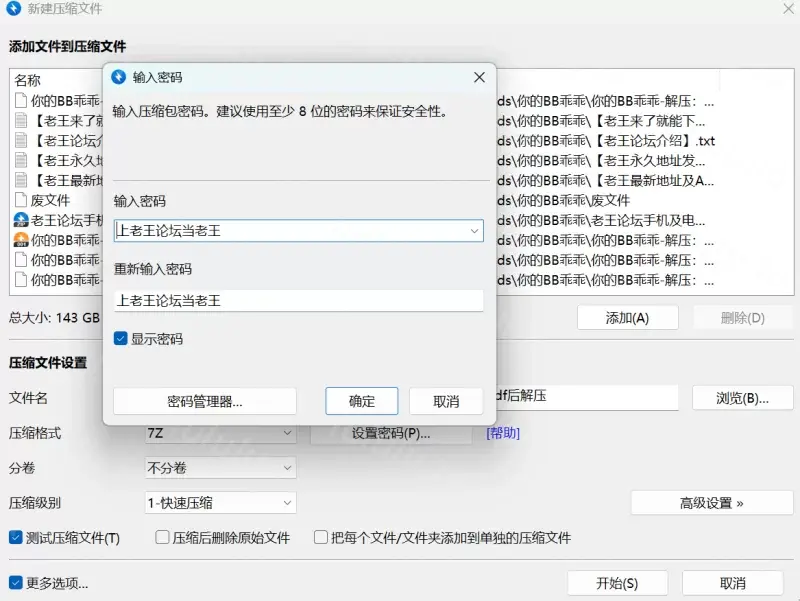Expand 高级设置 options

click(712, 503)
